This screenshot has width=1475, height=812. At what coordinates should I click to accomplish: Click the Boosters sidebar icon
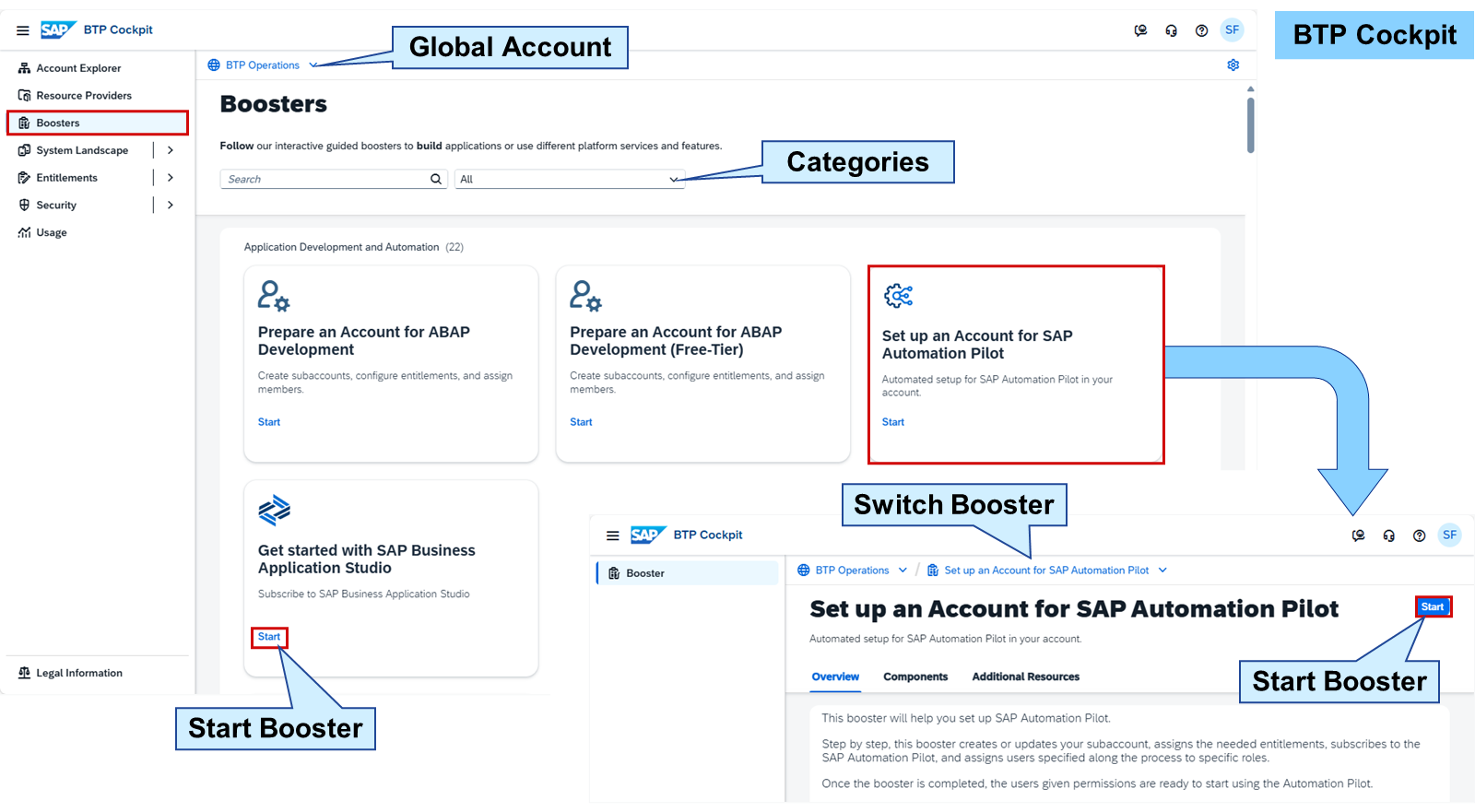click(x=25, y=124)
